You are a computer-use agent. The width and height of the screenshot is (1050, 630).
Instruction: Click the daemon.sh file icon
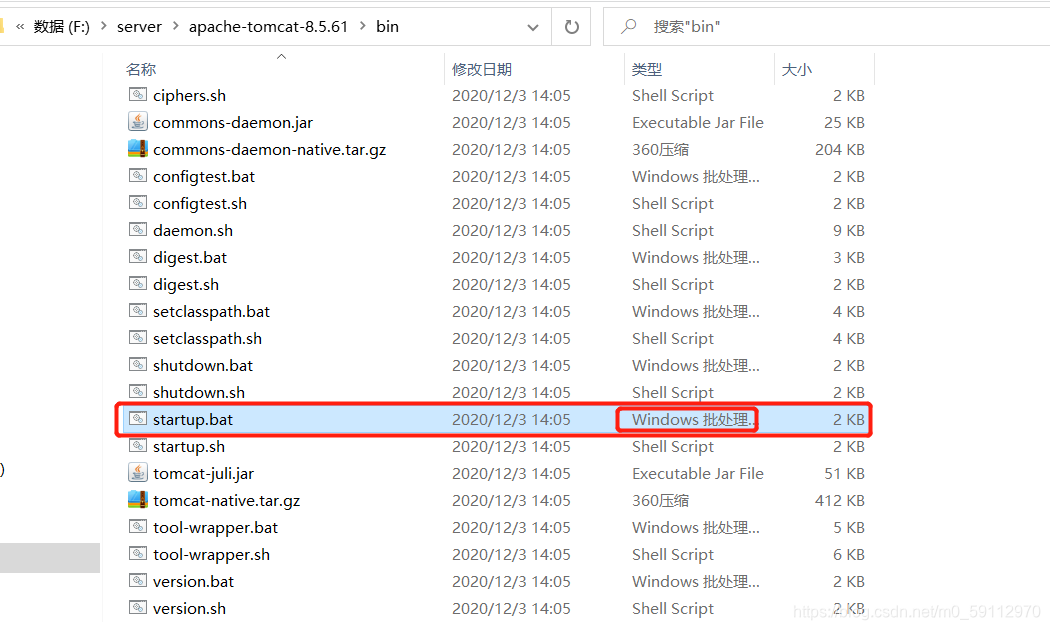138,230
